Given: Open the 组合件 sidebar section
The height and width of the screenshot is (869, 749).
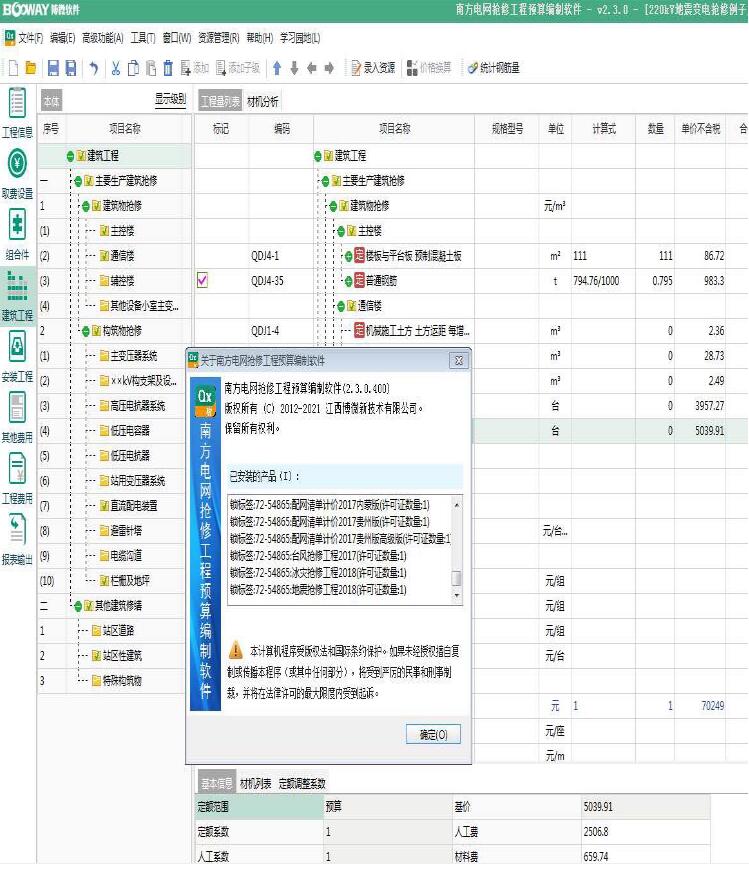Looking at the screenshot, I should click(x=17, y=236).
